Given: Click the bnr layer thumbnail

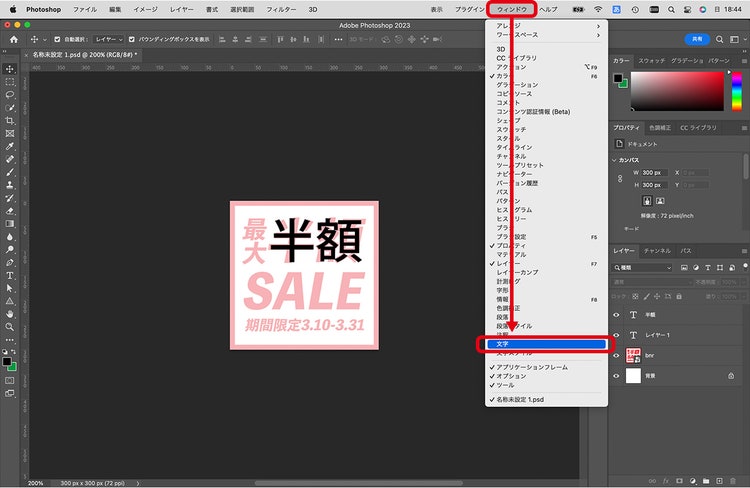Looking at the screenshot, I should point(633,355).
